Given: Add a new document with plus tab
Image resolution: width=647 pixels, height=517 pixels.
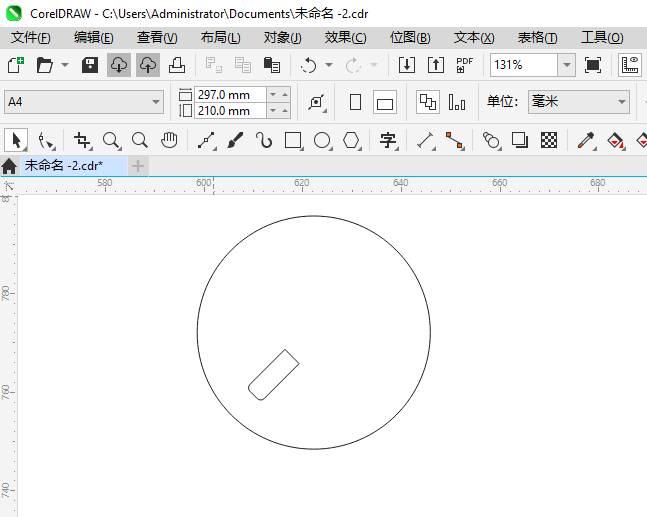Looking at the screenshot, I should tap(138, 166).
